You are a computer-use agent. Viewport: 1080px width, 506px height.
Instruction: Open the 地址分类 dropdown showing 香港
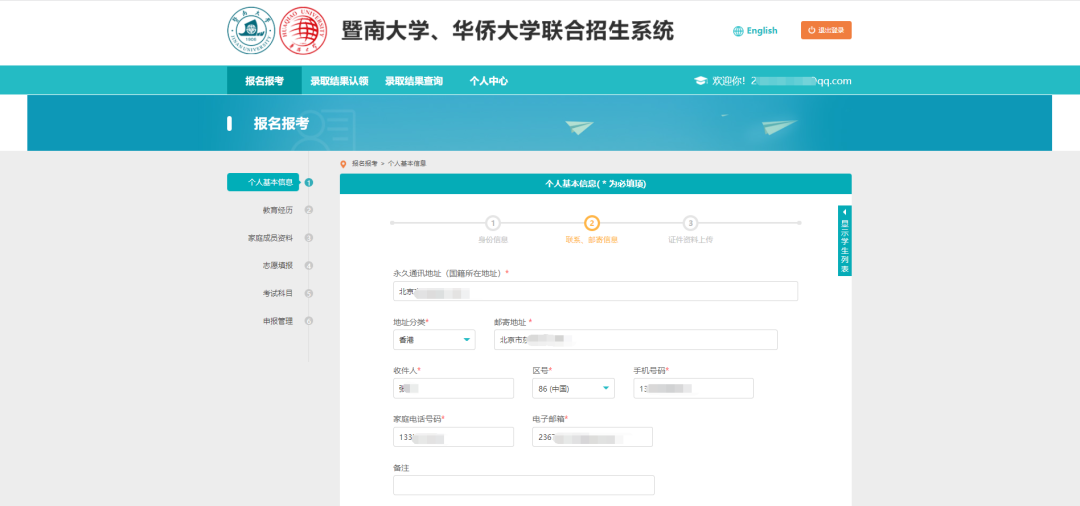[434, 339]
